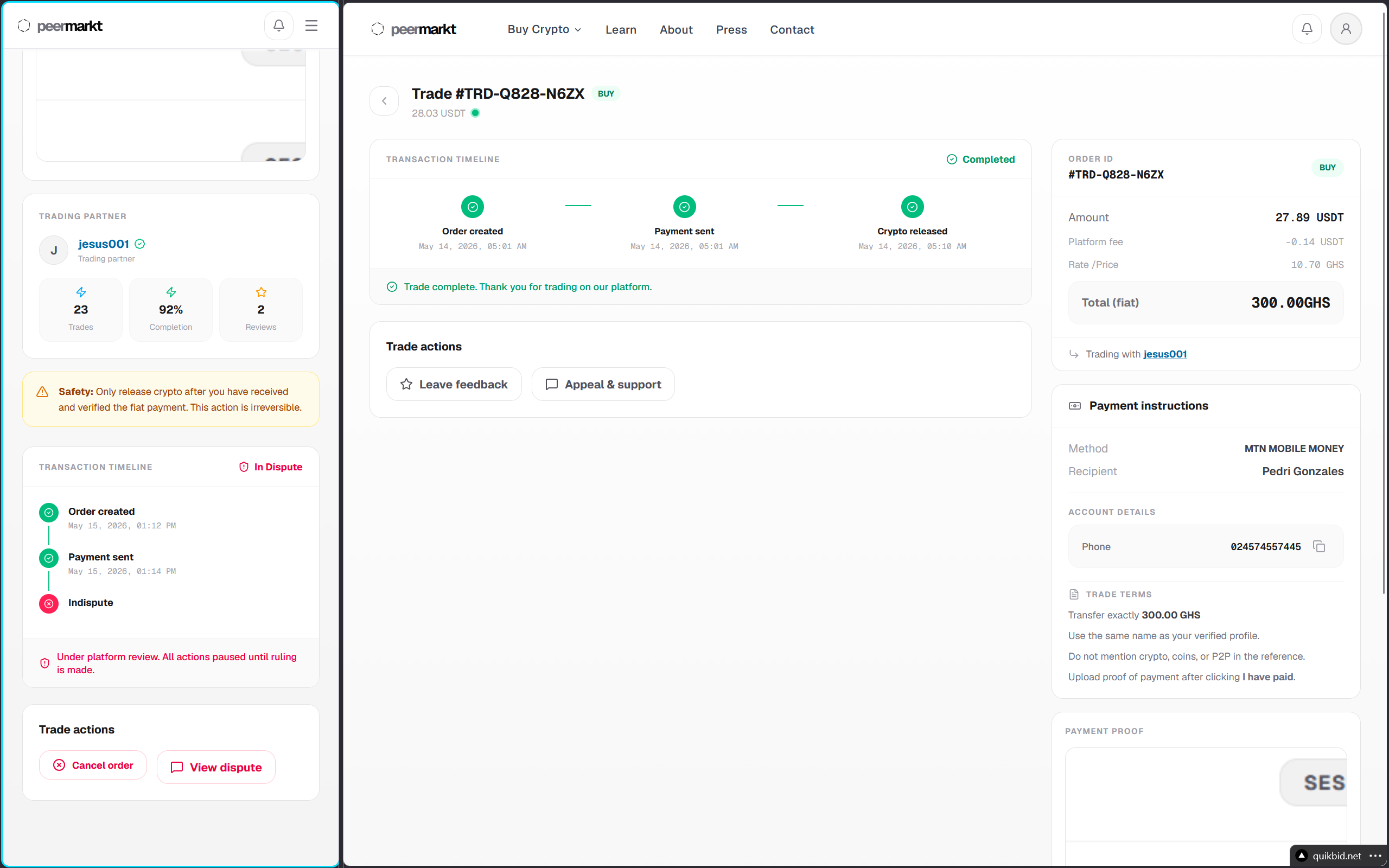
Task: Copy the phone number 024574557445
Action: (1319, 546)
